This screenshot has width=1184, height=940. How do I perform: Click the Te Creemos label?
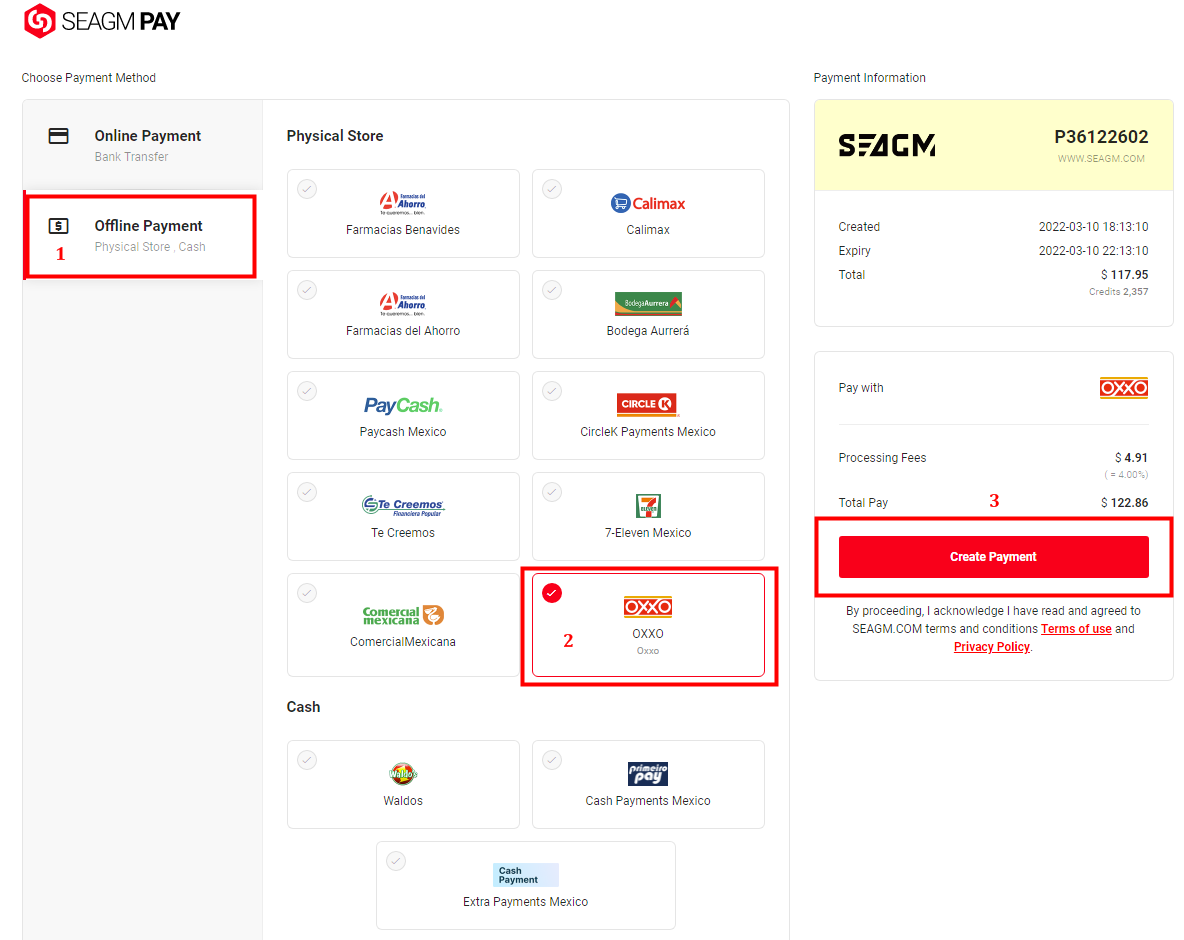tap(402, 533)
